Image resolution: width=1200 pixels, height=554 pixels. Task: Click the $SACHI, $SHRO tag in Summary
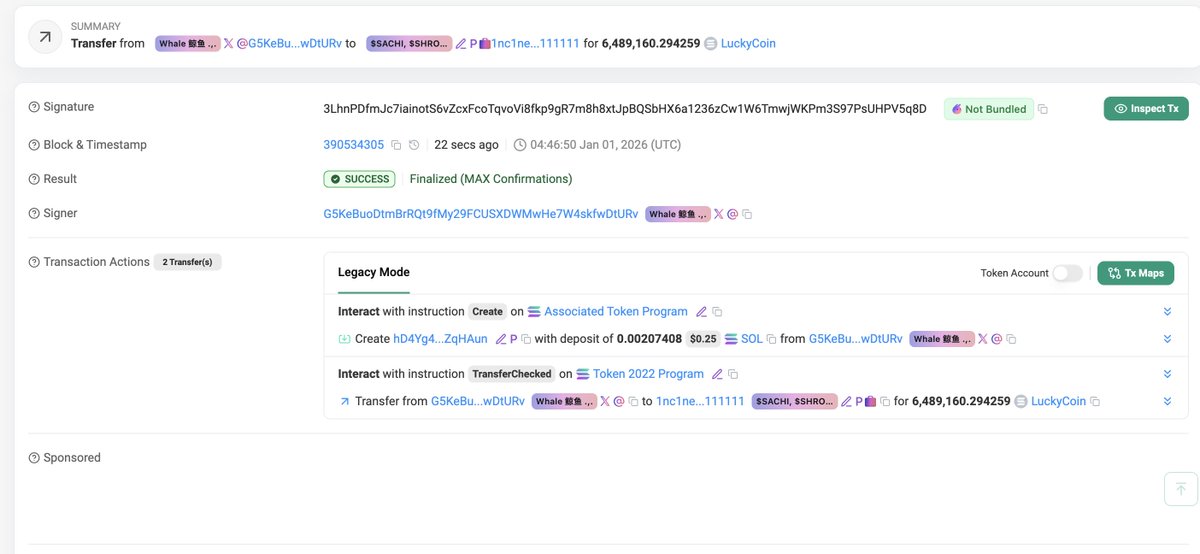tap(408, 44)
